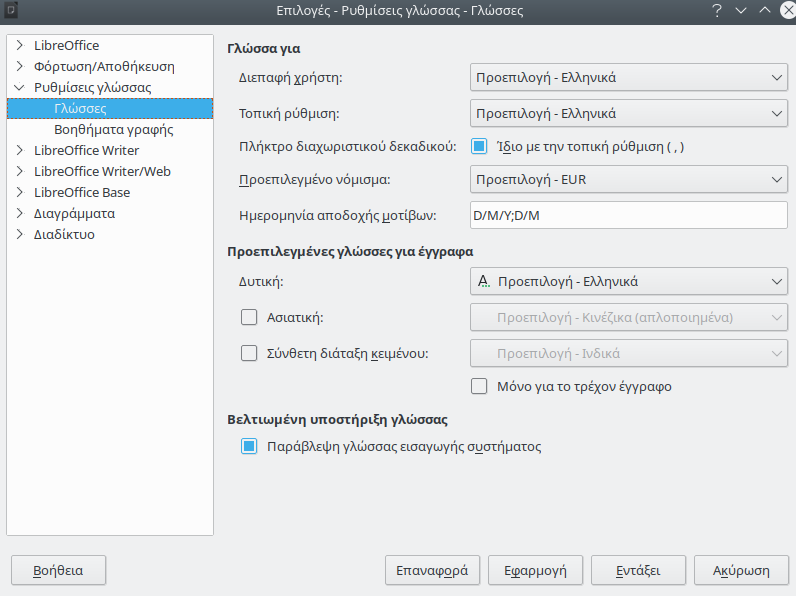Select Γλώσσες in the options tree
Screen dimensions: 796x596
tap(110, 108)
